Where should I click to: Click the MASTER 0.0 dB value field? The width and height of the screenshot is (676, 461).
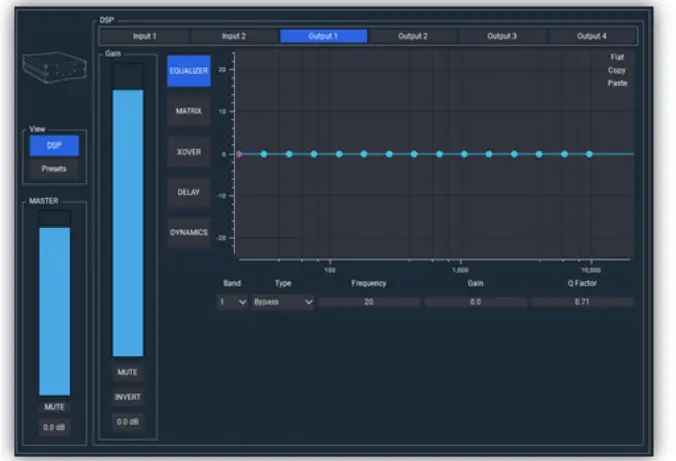54,427
